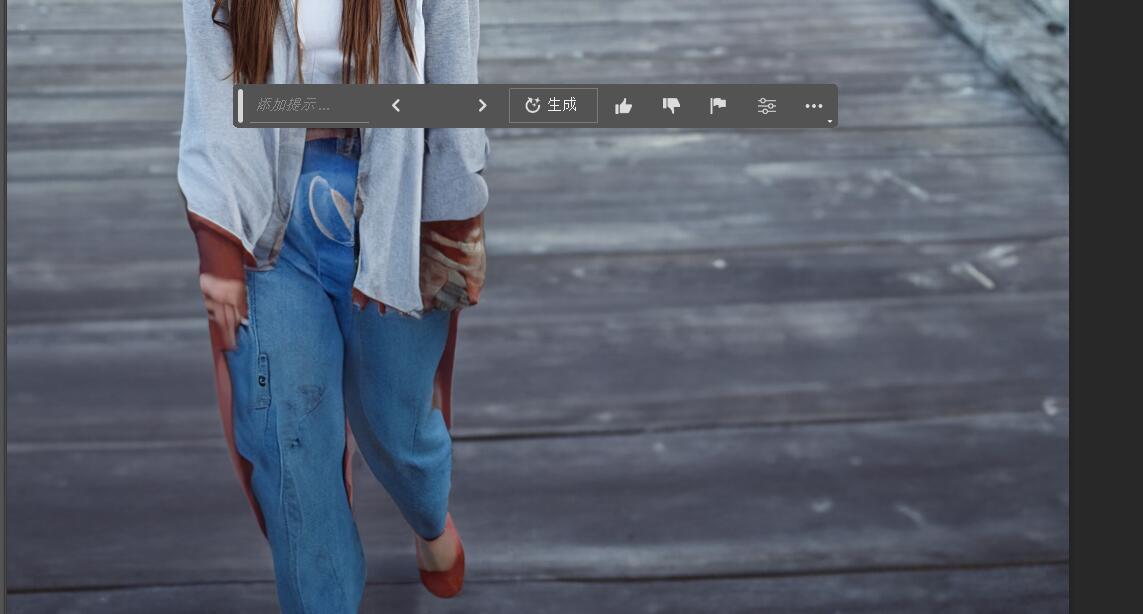
Task: Open the more options ellipsis menu
Action: 814,106
